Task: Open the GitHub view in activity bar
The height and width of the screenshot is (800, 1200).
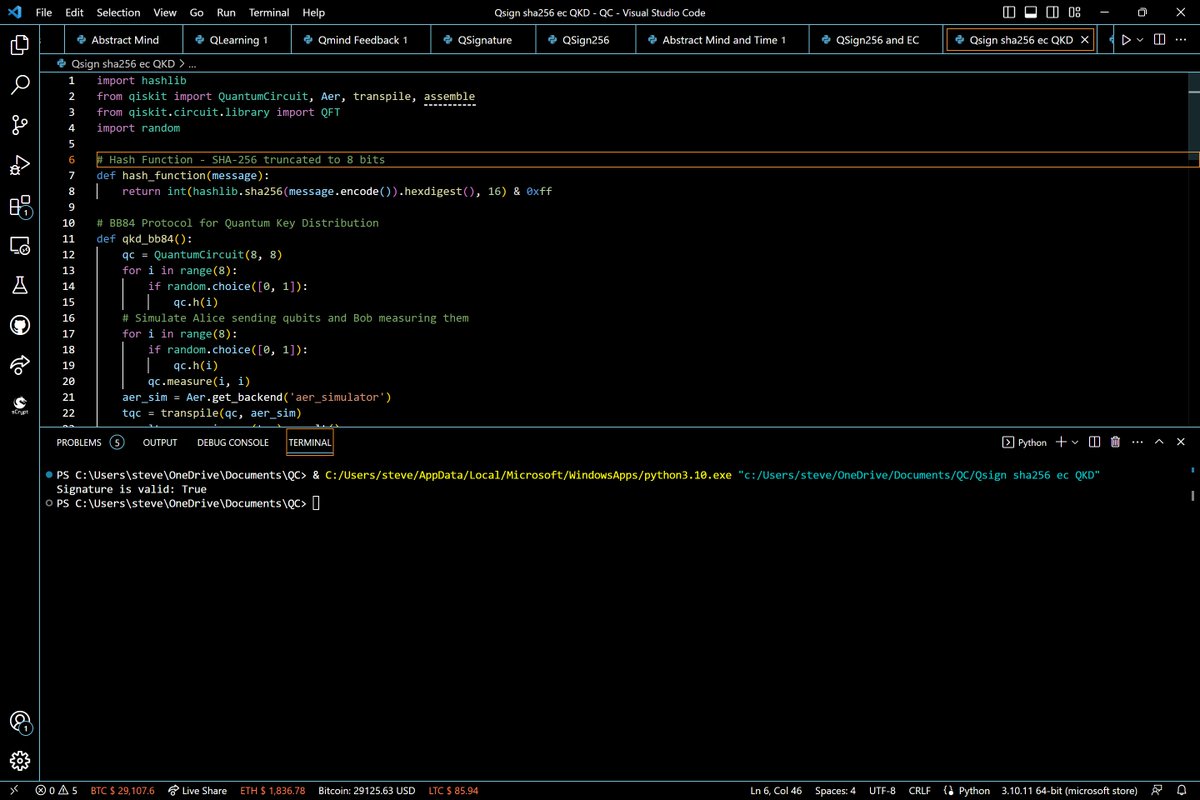Action: click(20, 325)
